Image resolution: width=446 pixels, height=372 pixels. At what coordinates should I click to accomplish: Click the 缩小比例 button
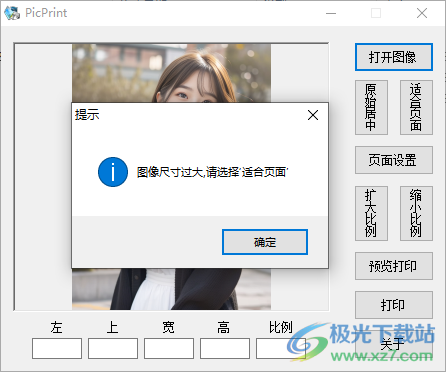click(x=416, y=213)
